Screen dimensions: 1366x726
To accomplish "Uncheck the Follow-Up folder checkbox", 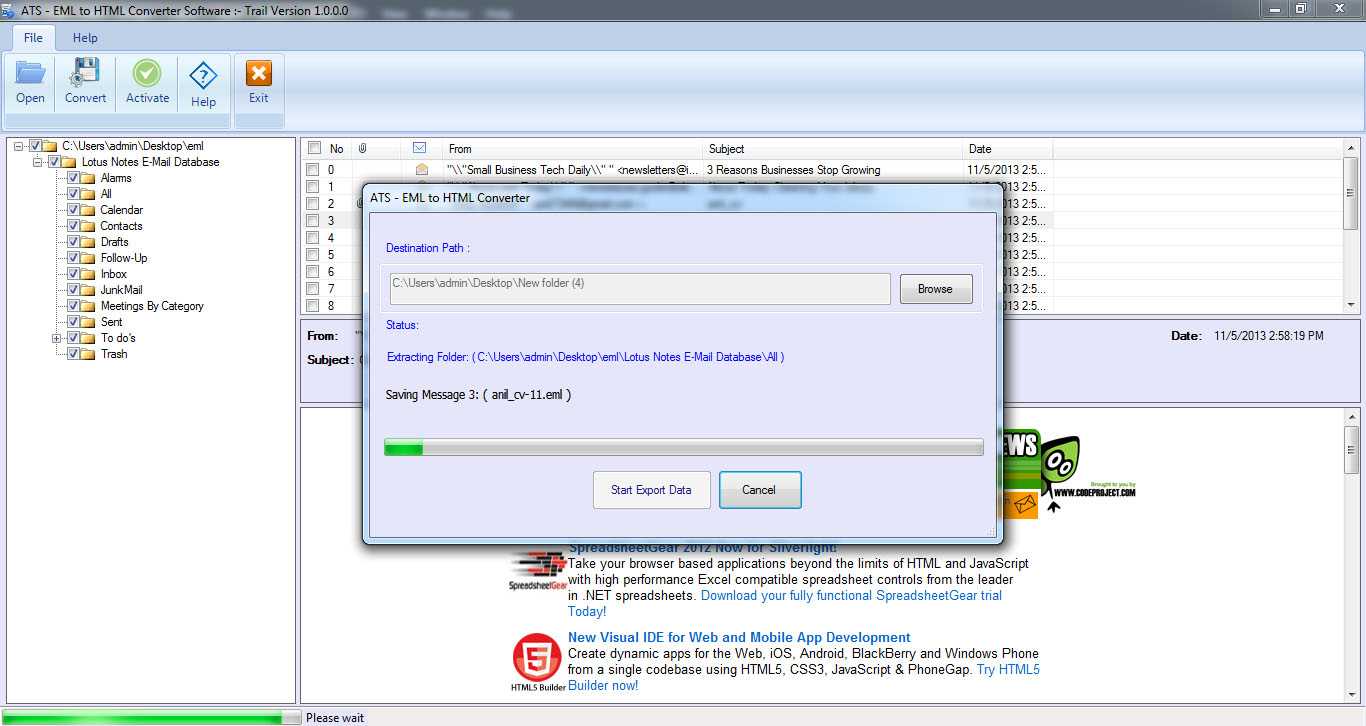I will point(73,258).
